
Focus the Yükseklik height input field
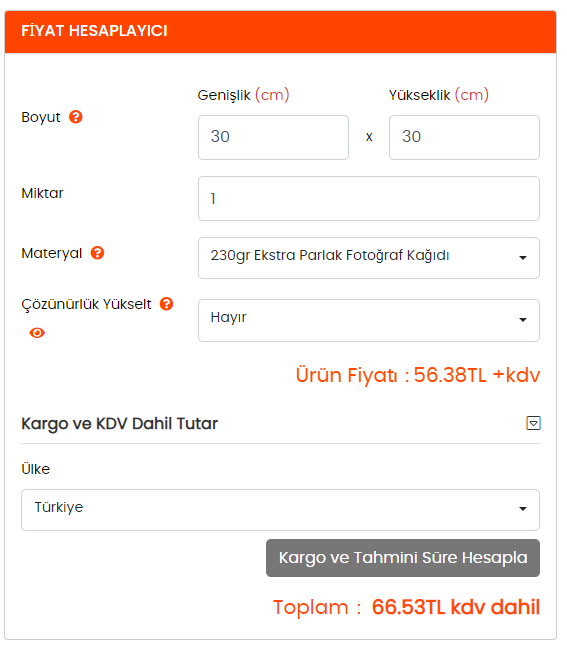[464, 137]
